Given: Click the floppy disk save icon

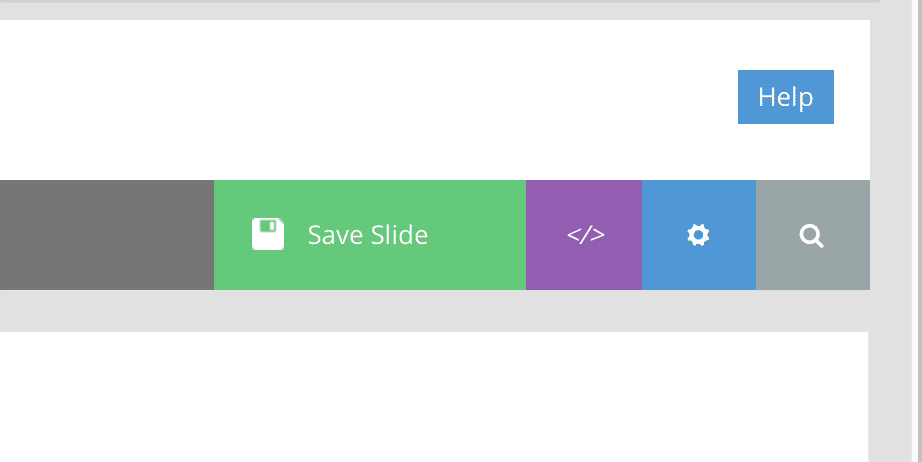Looking at the screenshot, I should click(268, 234).
